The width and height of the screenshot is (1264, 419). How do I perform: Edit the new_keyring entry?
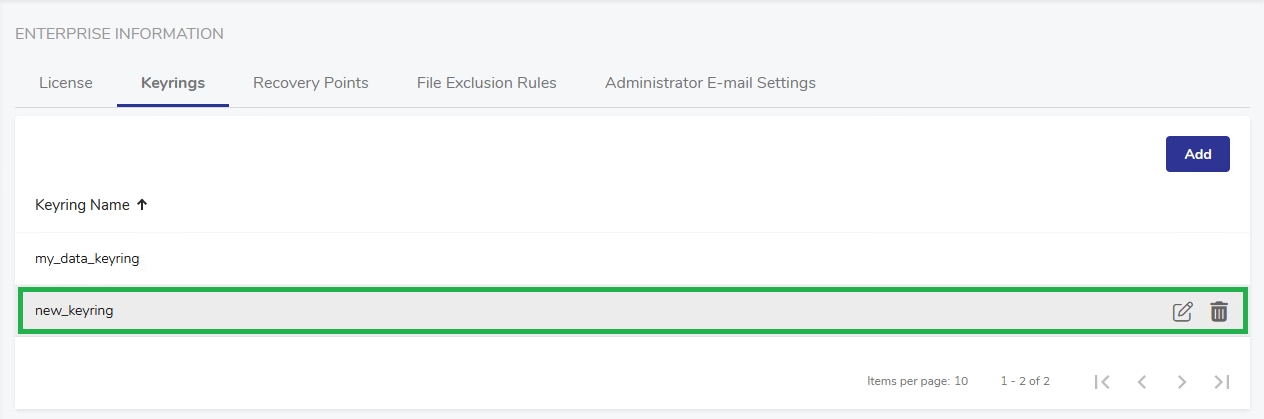click(1182, 312)
